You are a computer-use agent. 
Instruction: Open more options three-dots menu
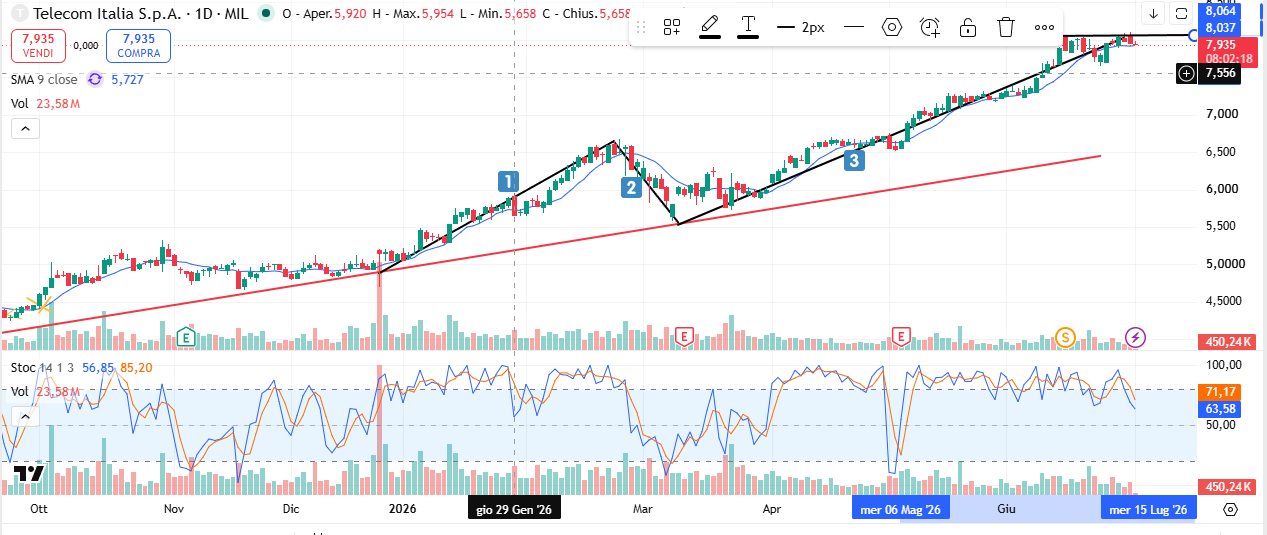1044,28
